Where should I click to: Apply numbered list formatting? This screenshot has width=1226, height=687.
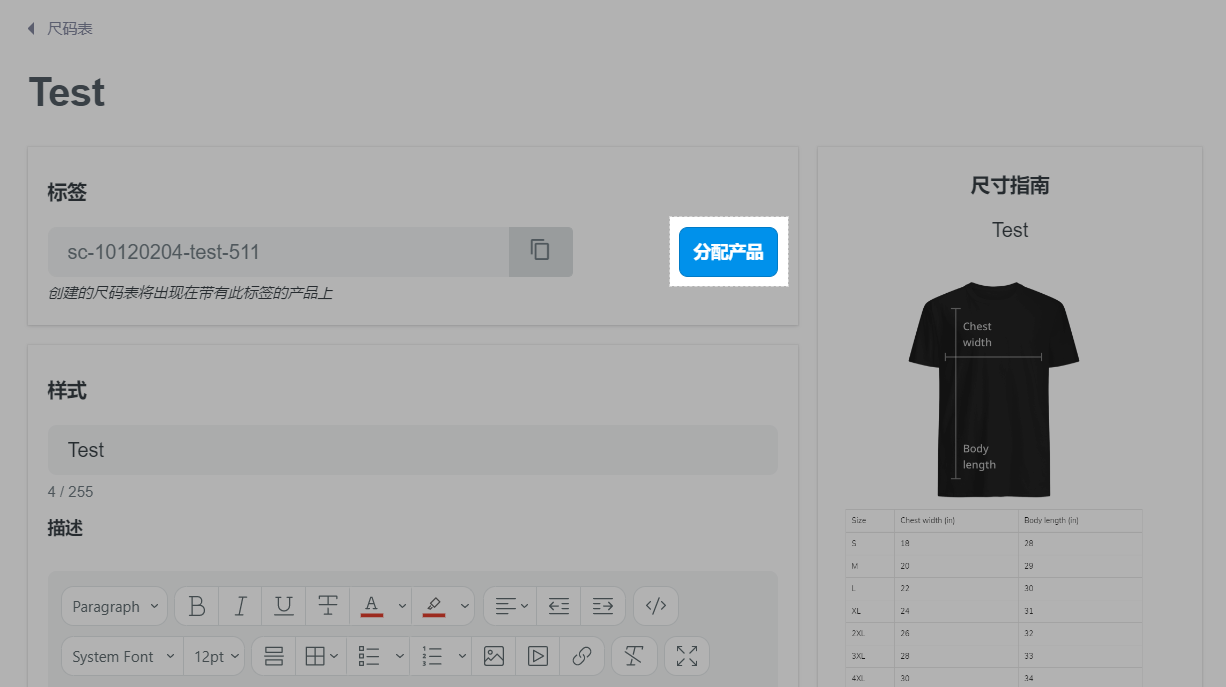point(432,656)
